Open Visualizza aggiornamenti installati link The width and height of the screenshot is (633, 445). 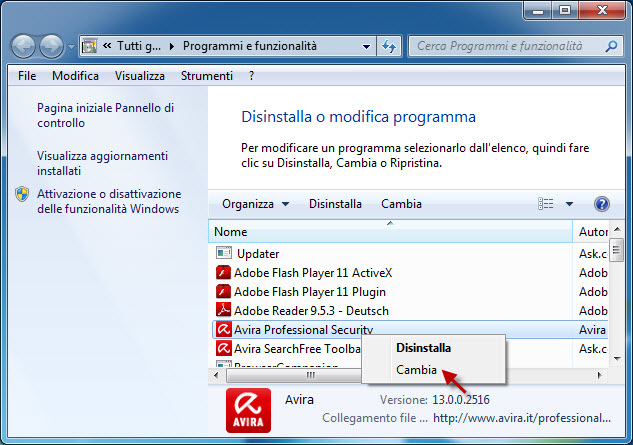click(102, 163)
